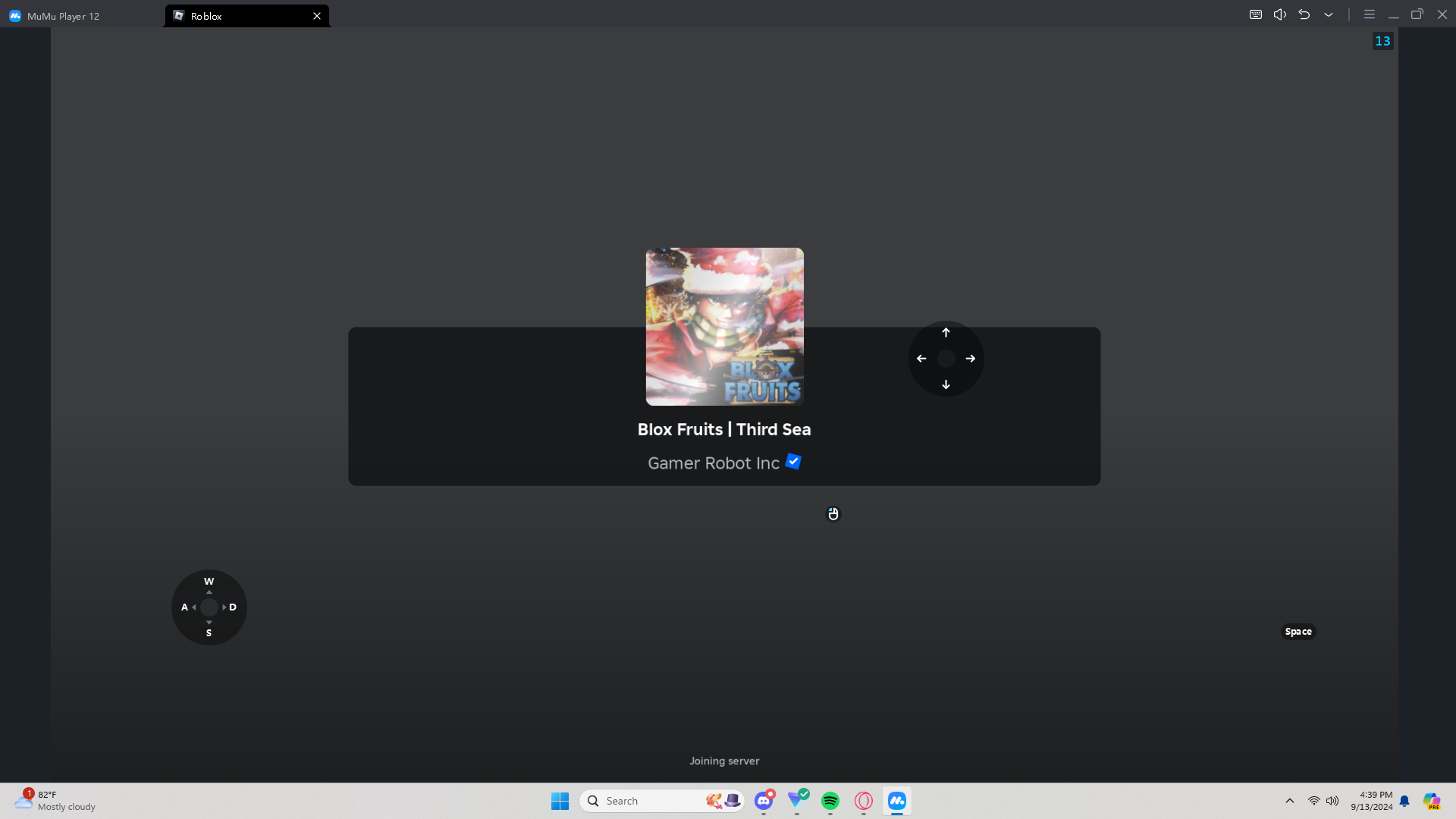
Task: Click the speaker volume icon in MuMu title bar
Action: point(1280,14)
